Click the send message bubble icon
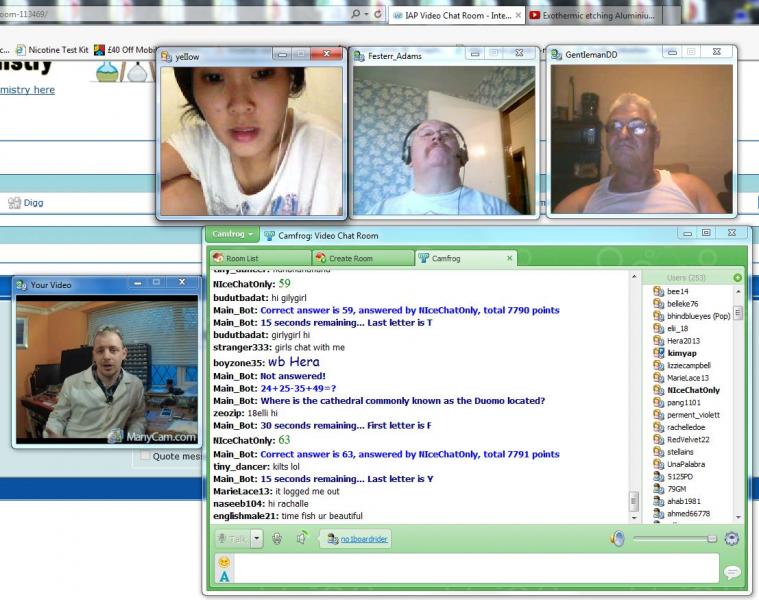 [732, 572]
